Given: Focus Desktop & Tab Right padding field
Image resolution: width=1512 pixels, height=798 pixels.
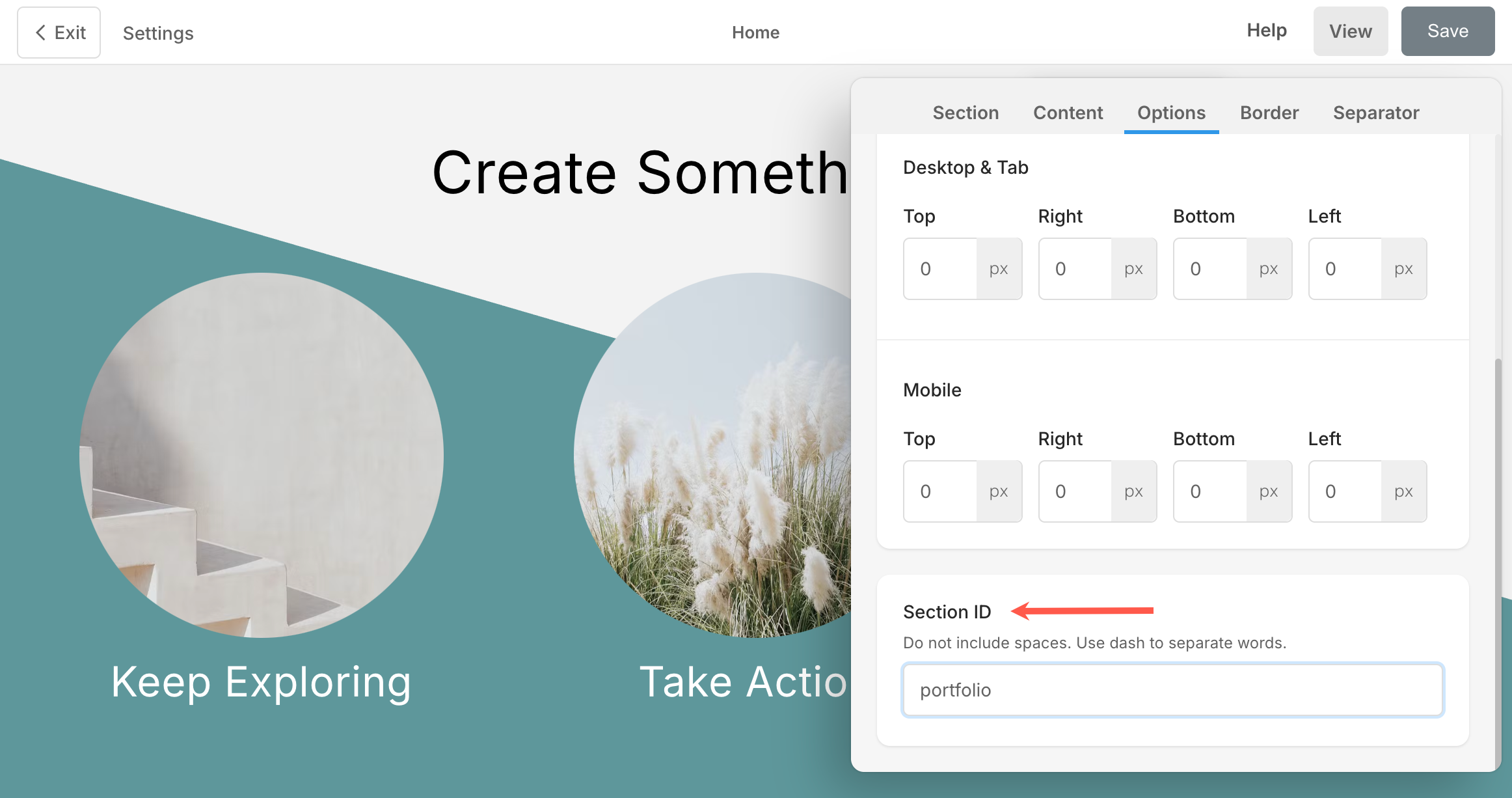Looking at the screenshot, I should pos(1075,269).
